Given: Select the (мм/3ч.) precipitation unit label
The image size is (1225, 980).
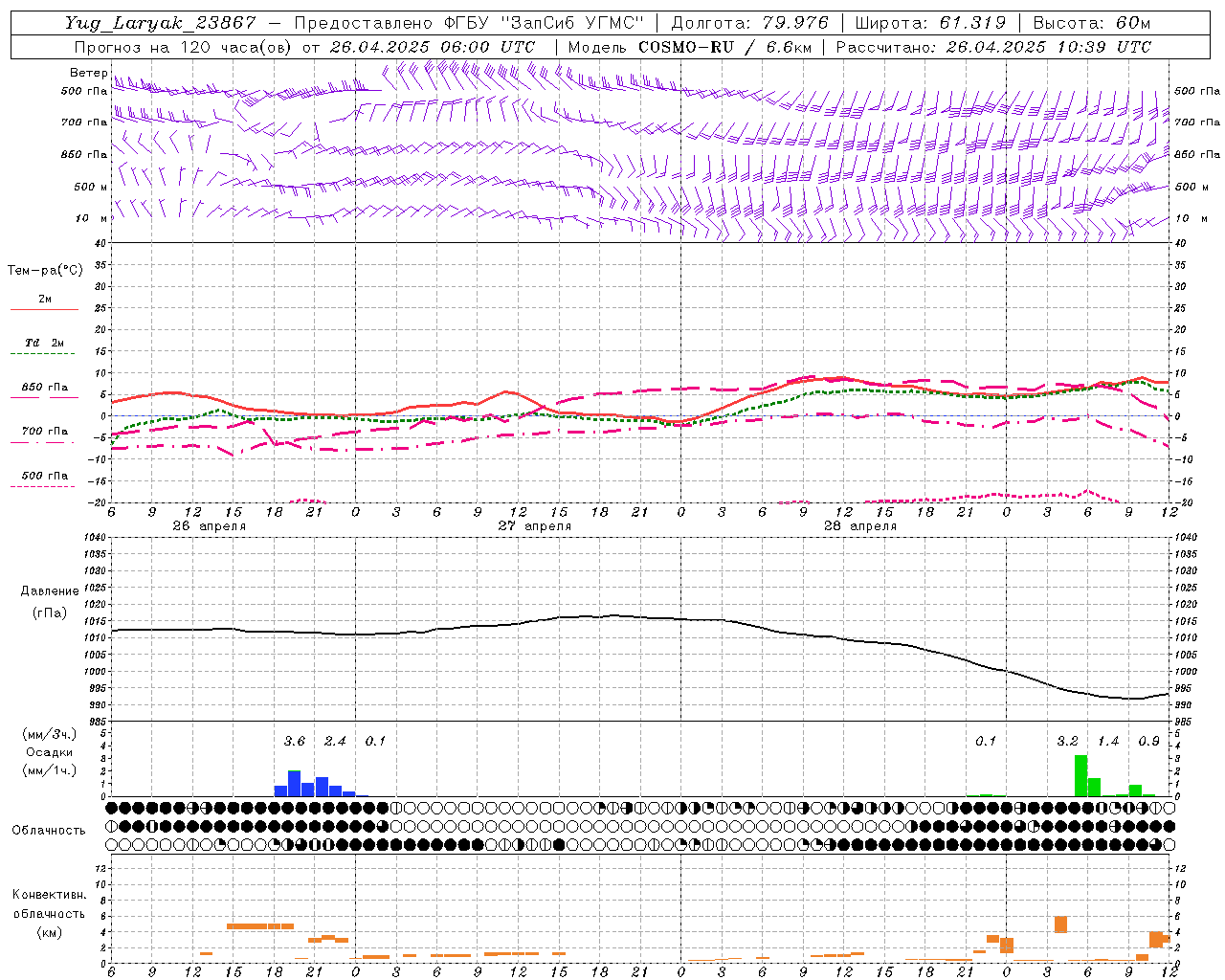Looking at the screenshot, I should coord(49,734).
